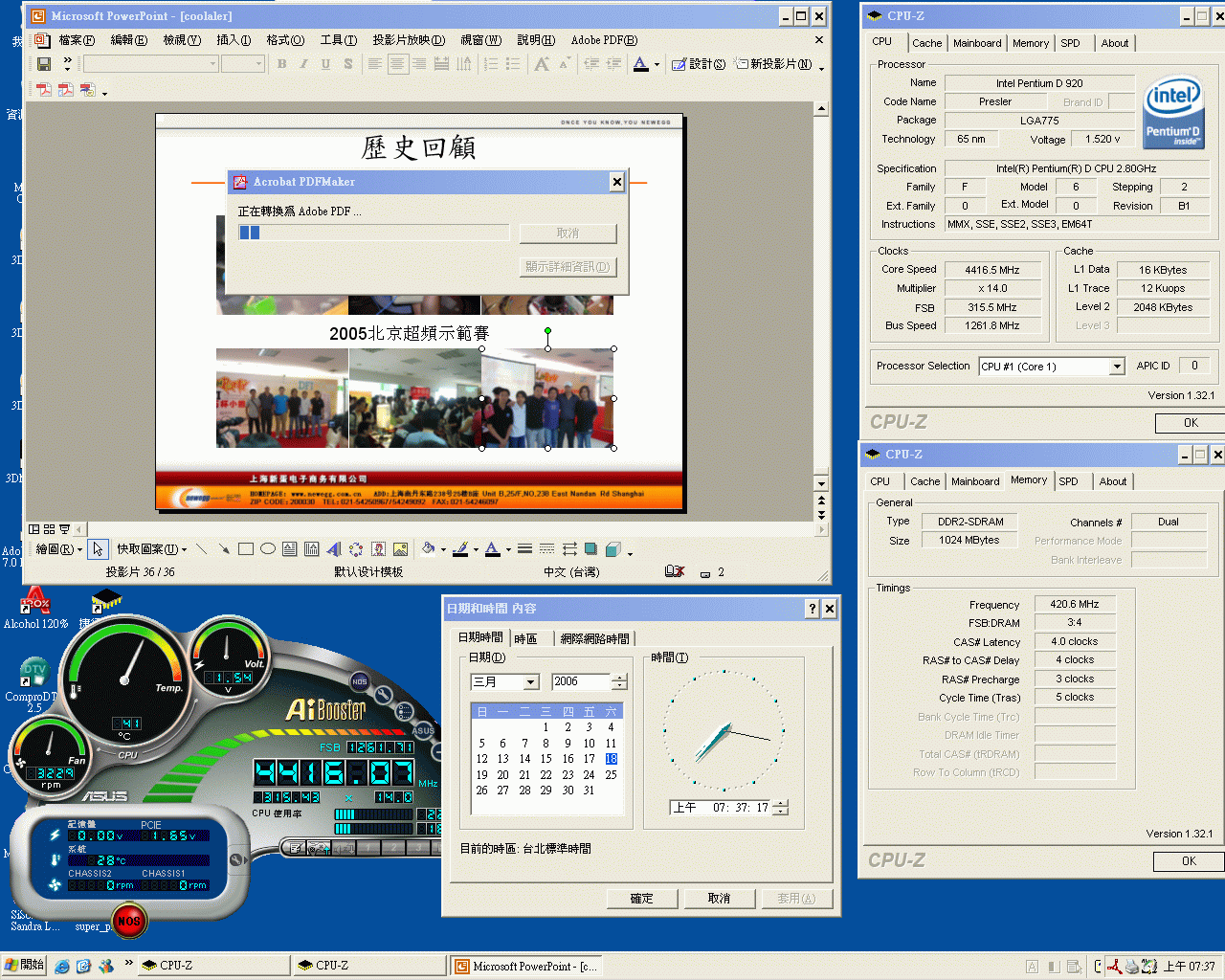Viewport: 1225px width, 980px height.
Task: Open Processor Selection dropdown in CPU-Z
Action: [1117, 367]
